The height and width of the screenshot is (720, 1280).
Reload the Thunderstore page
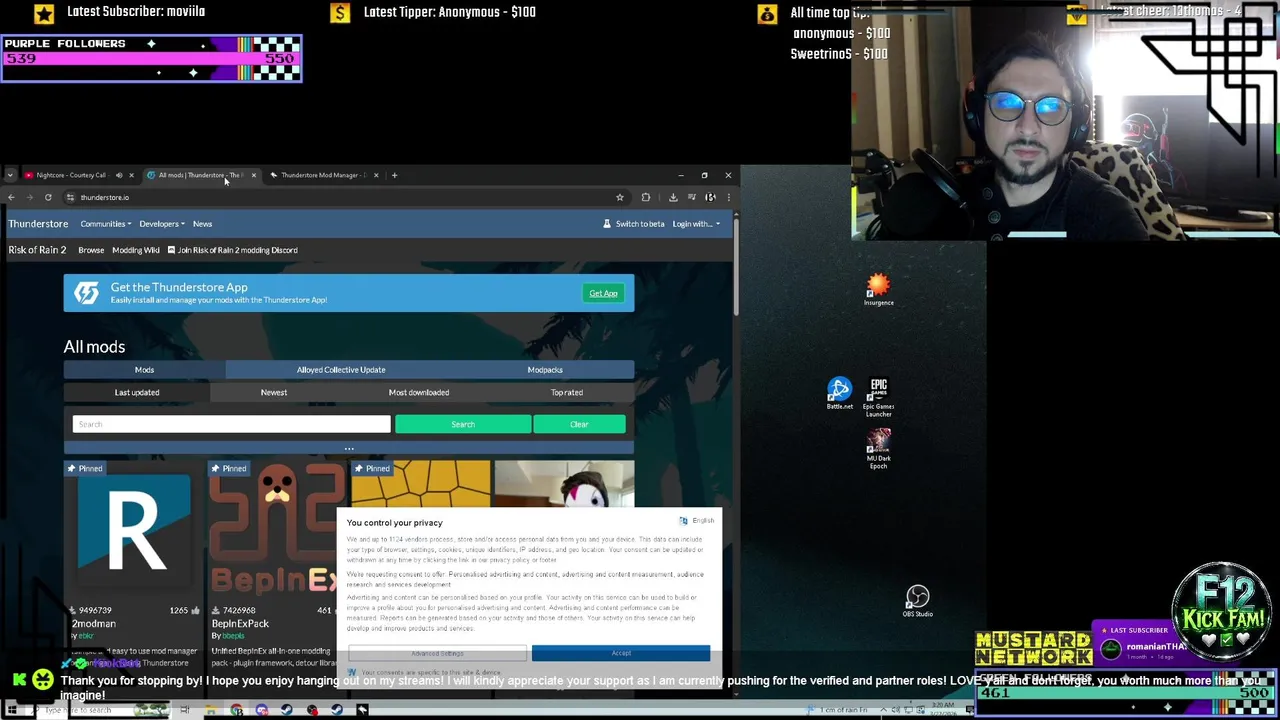48,197
